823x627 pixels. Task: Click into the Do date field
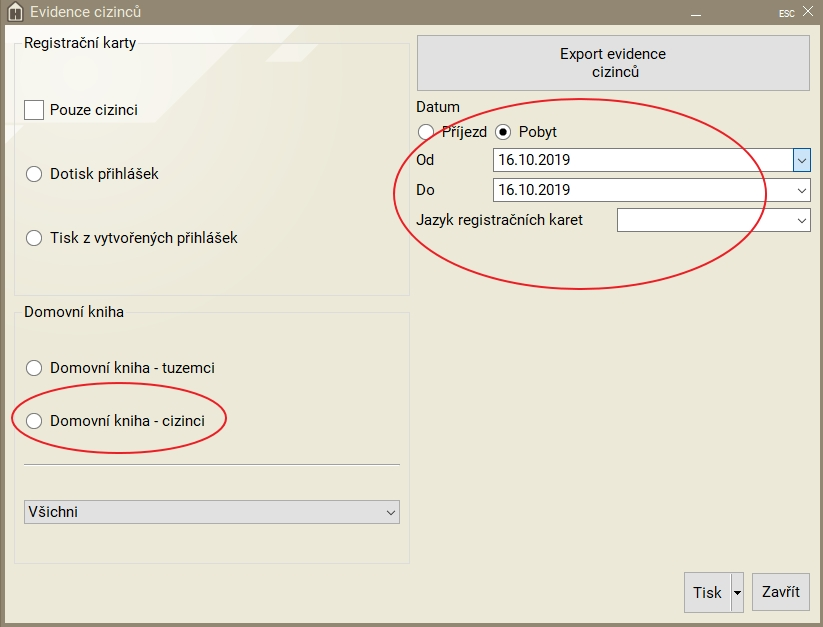(x=640, y=190)
